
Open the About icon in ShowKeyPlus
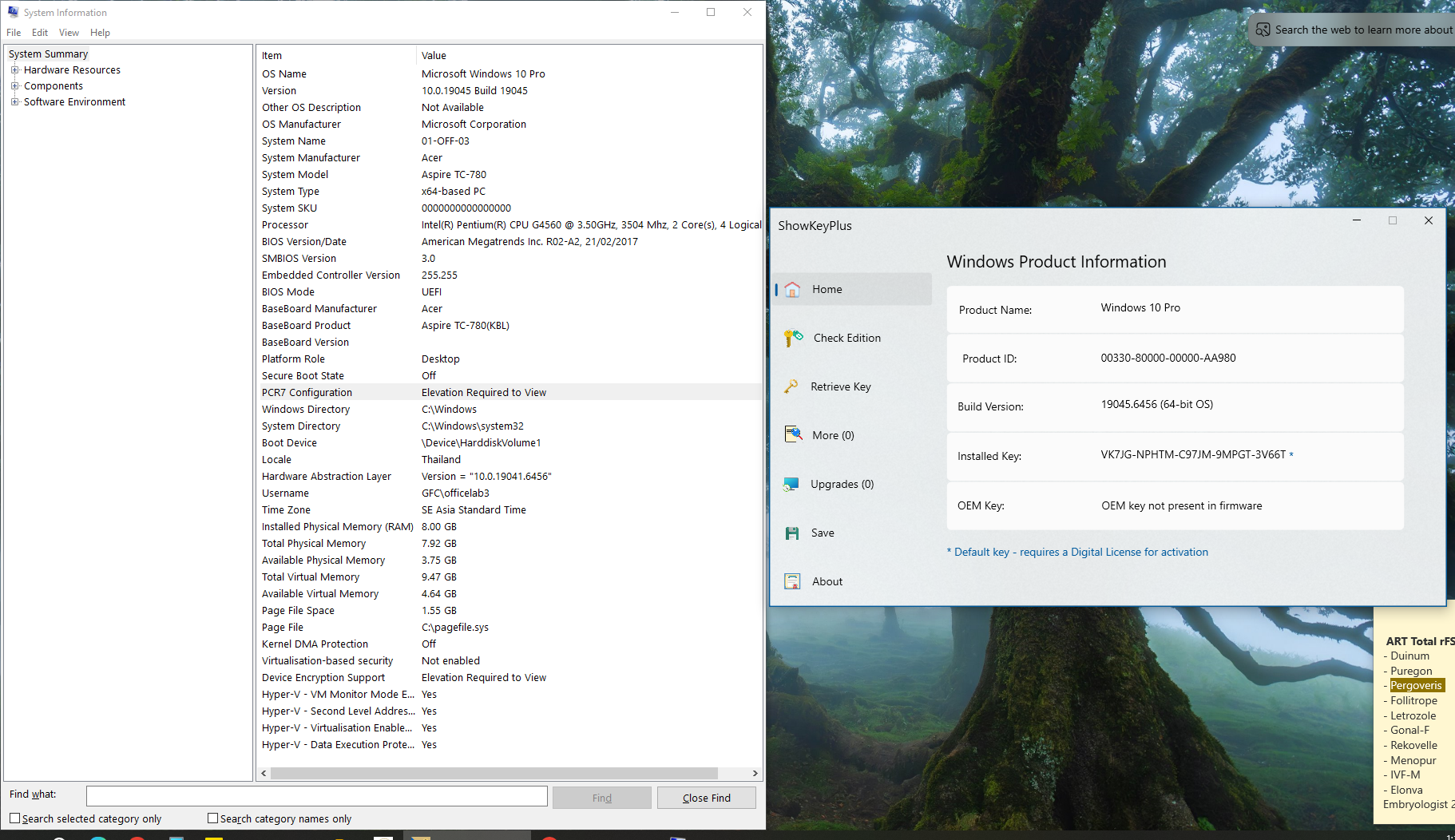[x=792, y=581]
